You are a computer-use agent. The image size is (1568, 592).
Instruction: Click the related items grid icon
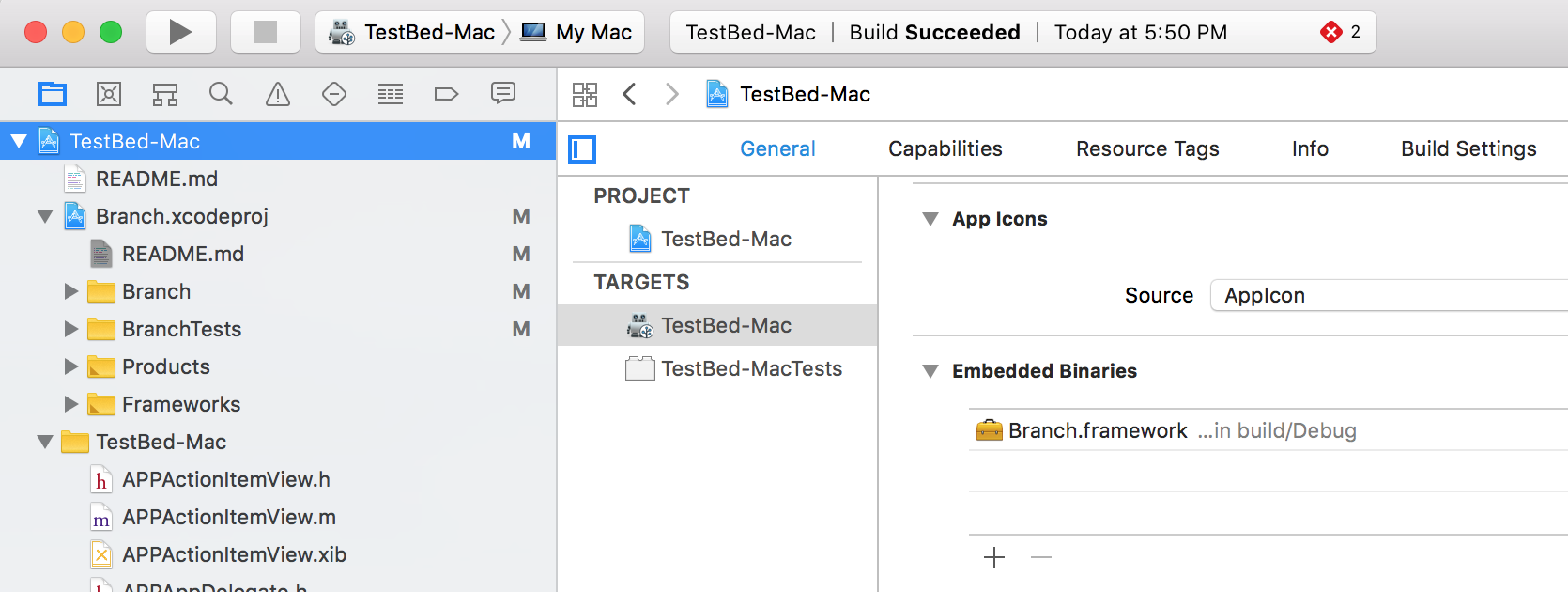pyautogui.click(x=585, y=94)
